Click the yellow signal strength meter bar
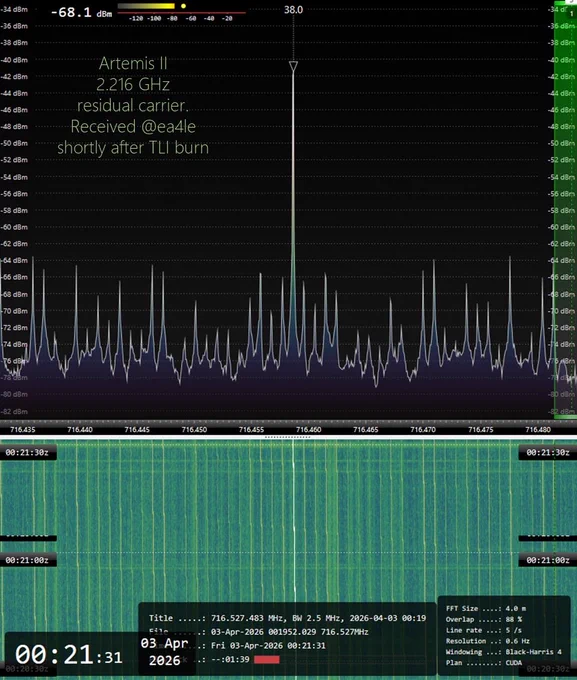 click(x=146, y=6)
